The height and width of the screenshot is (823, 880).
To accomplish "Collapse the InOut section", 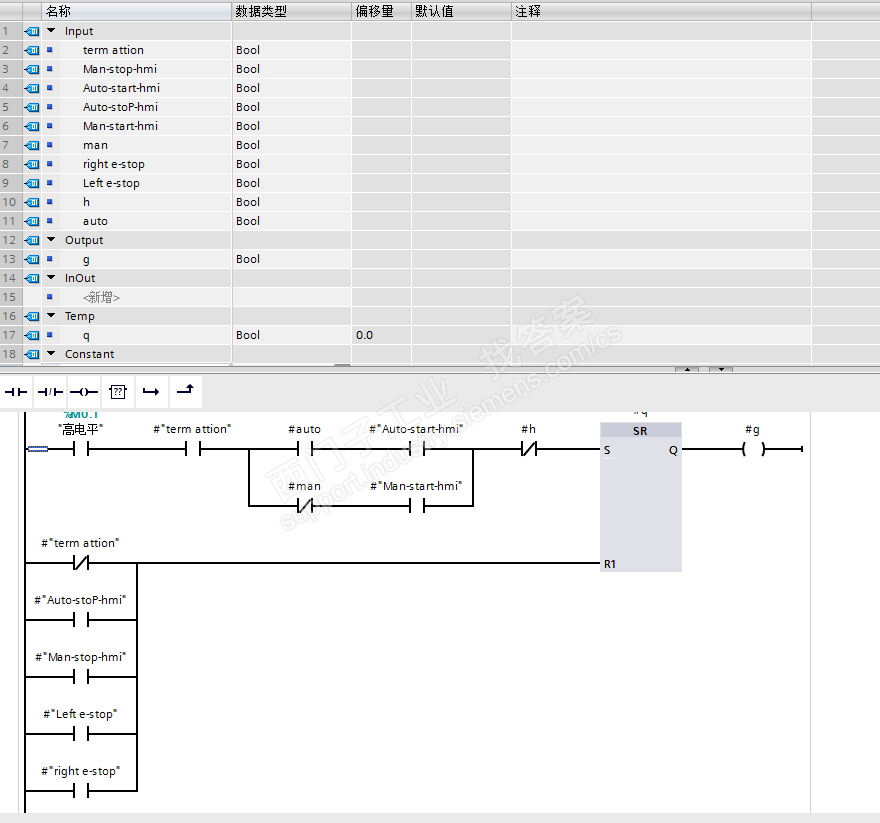I will tap(51, 278).
